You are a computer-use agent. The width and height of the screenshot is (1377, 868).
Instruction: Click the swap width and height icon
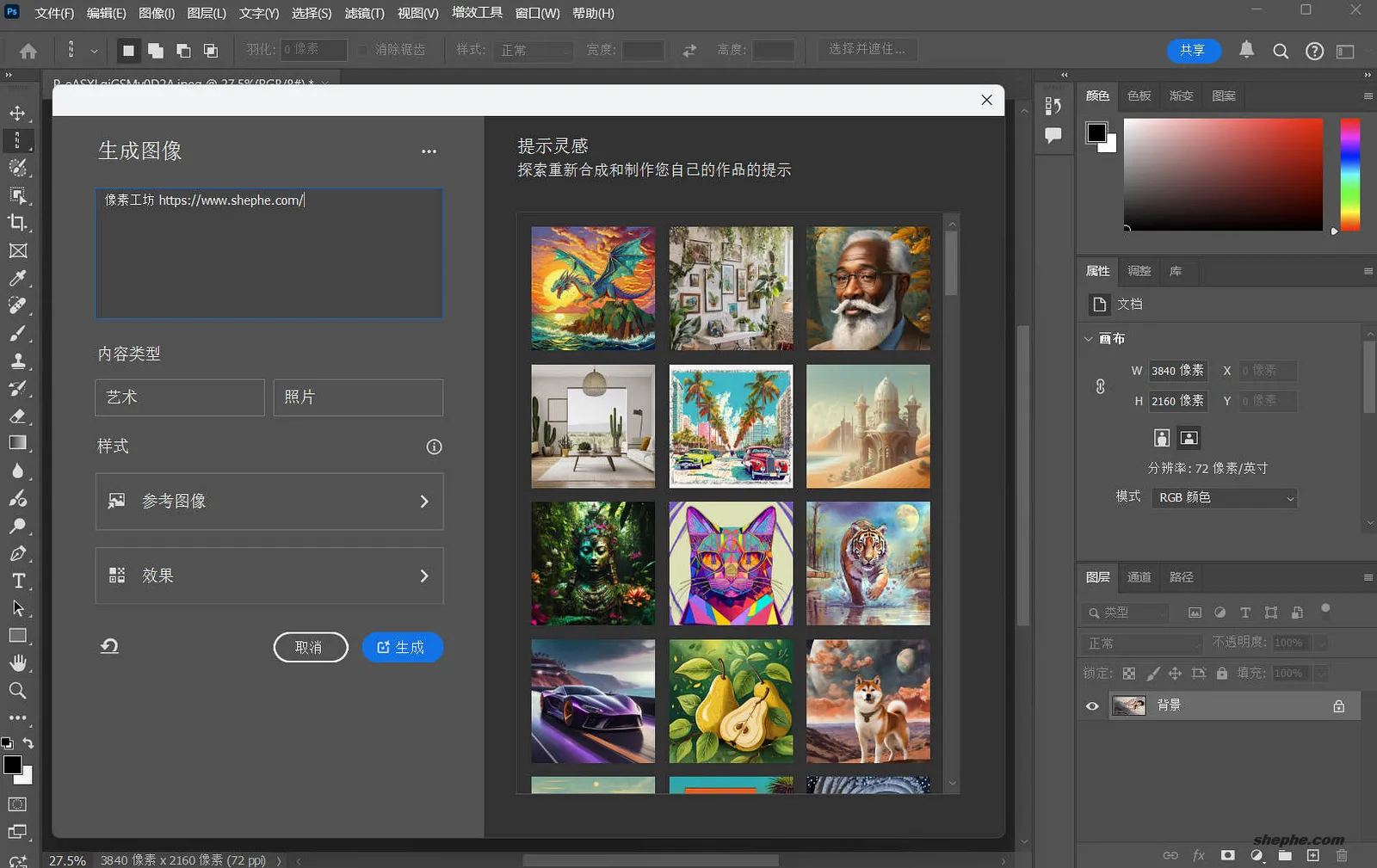coord(689,51)
